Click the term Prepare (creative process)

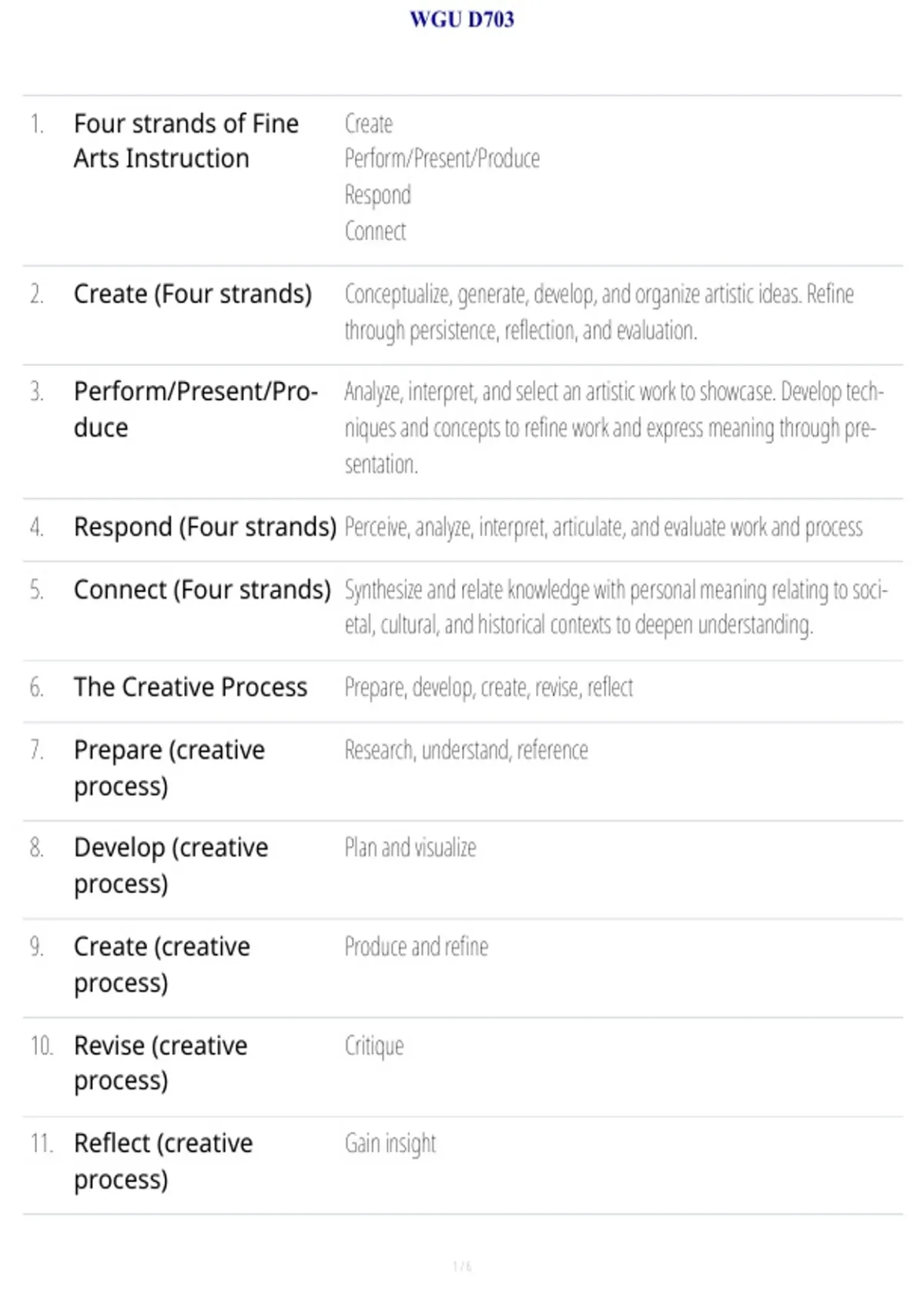(x=169, y=768)
